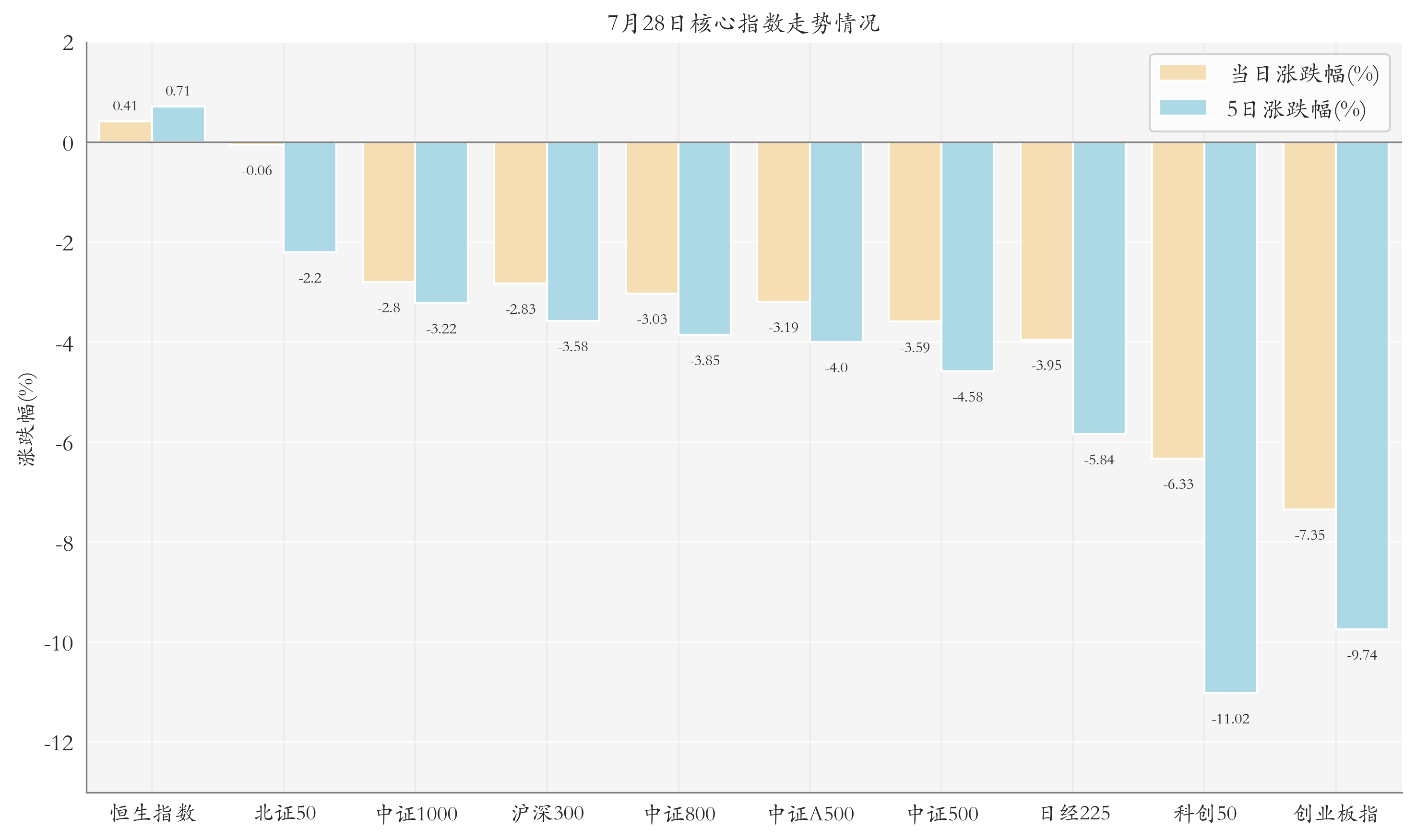
Task: Click the 日经225 axis label
Action: pyautogui.click(x=1075, y=814)
